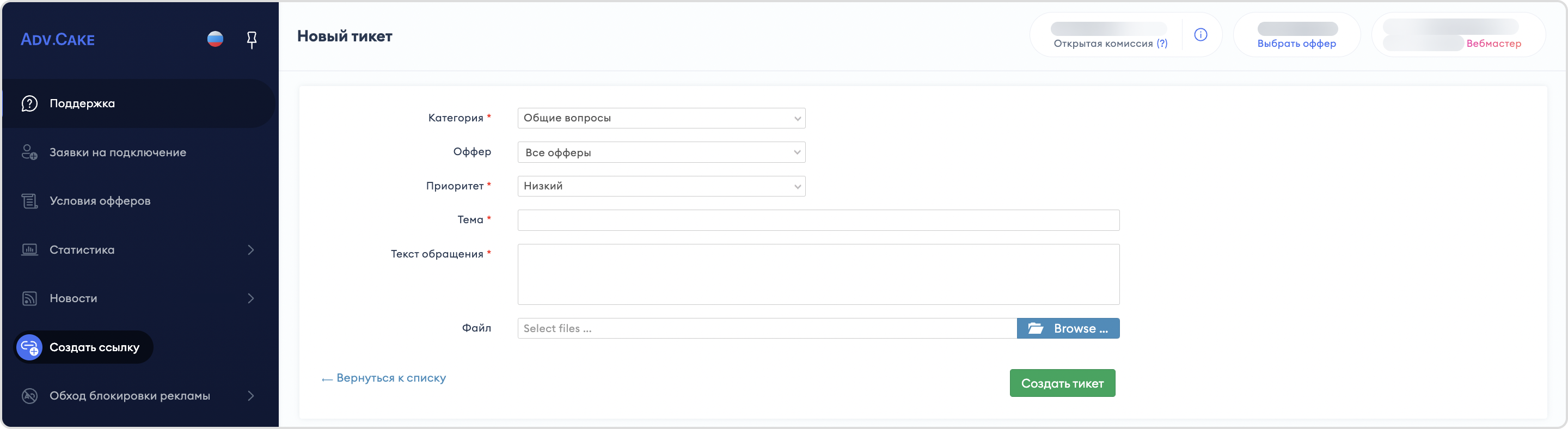Click the ad-block bypass icon
The image size is (1568, 429).
coord(29,396)
